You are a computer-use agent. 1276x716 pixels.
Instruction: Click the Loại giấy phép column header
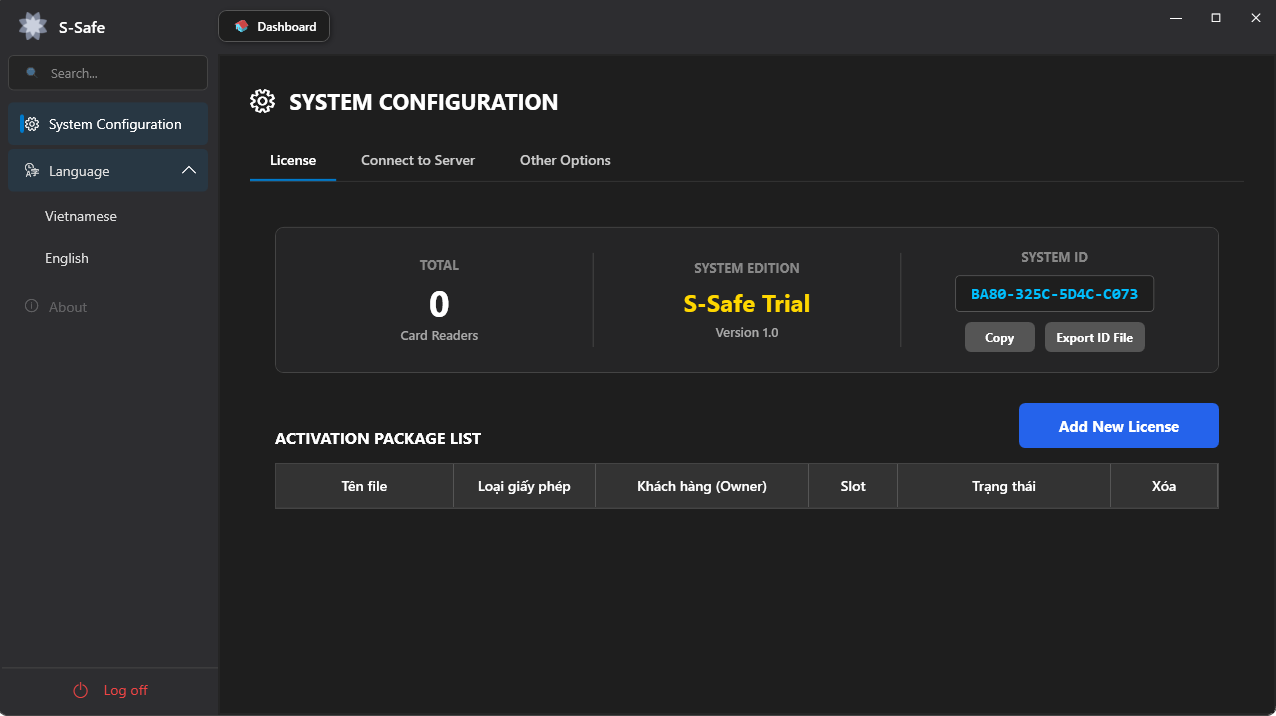tap(524, 486)
